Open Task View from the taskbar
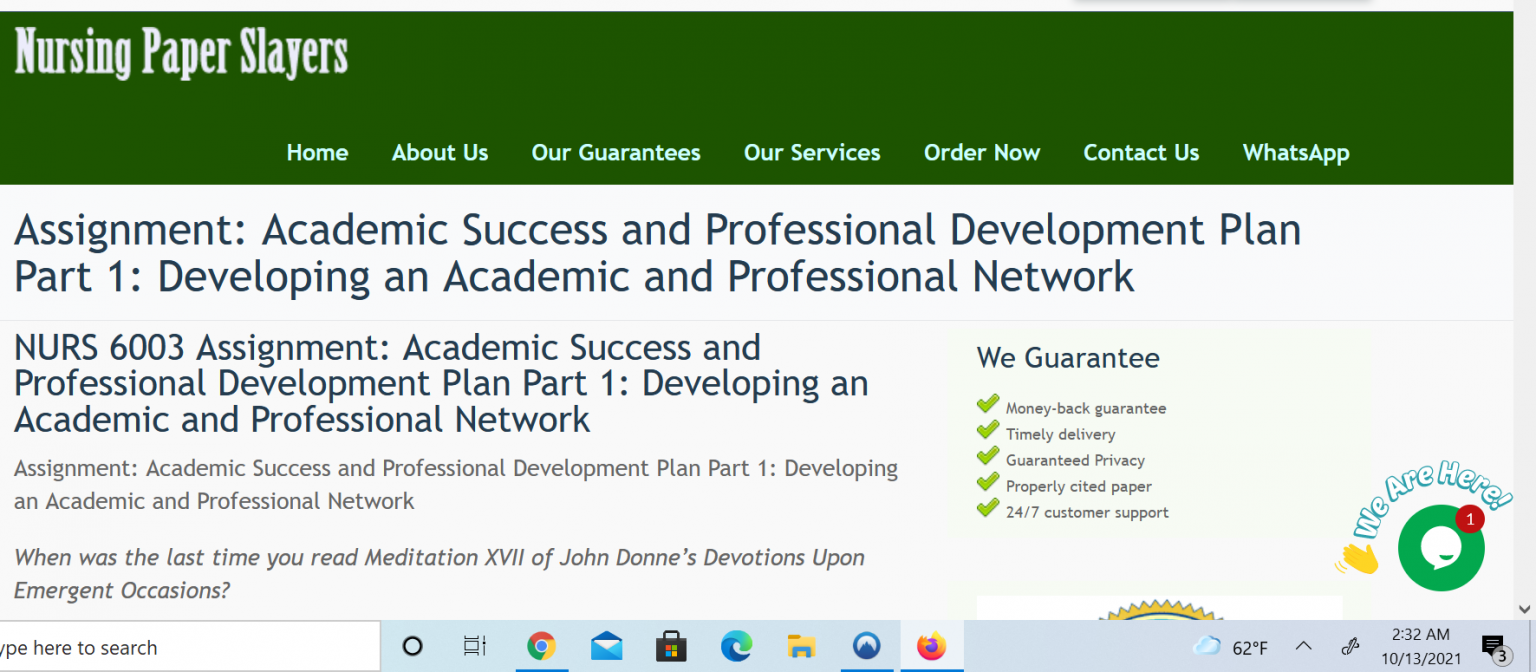1536x672 pixels. click(x=473, y=646)
